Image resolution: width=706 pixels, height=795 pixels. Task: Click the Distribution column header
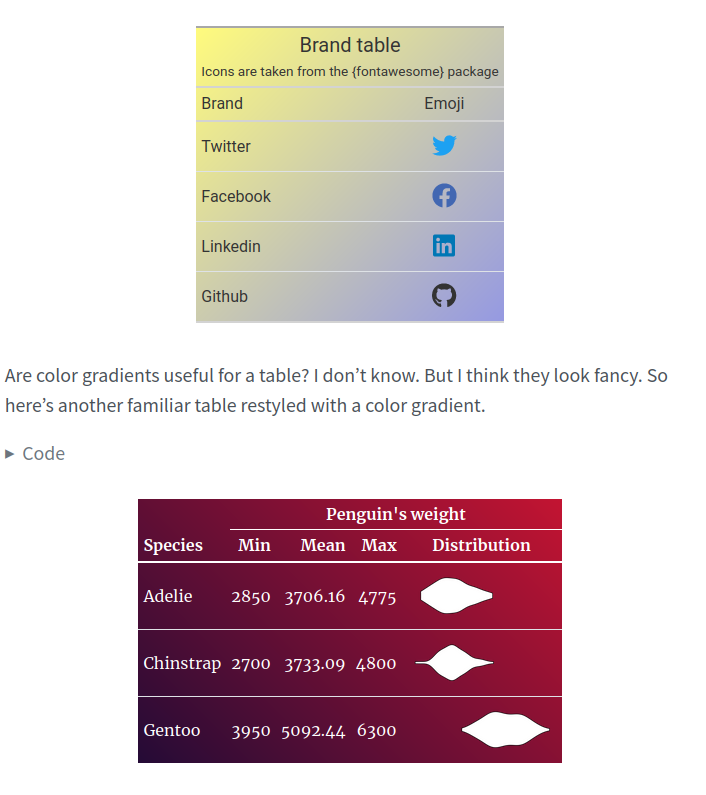click(x=481, y=545)
